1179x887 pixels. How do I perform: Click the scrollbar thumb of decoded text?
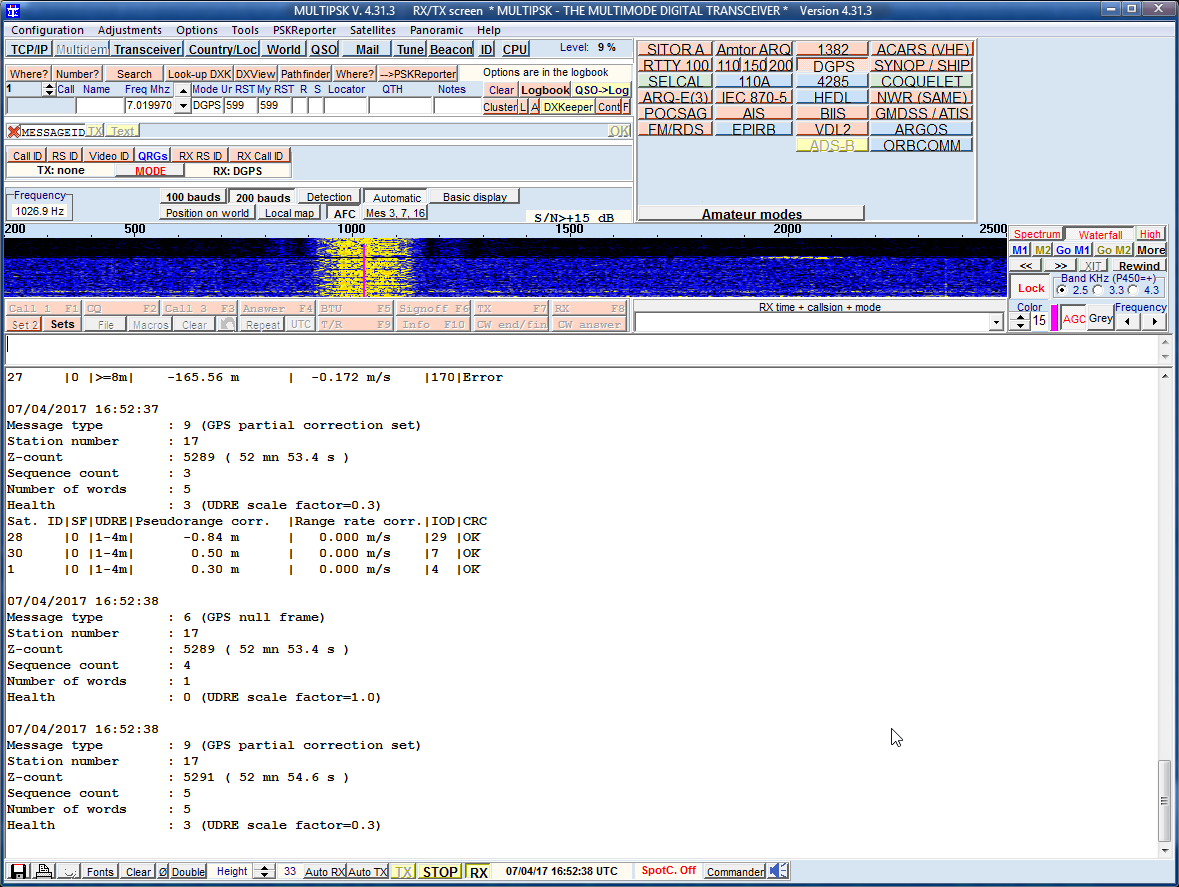[1165, 800]
